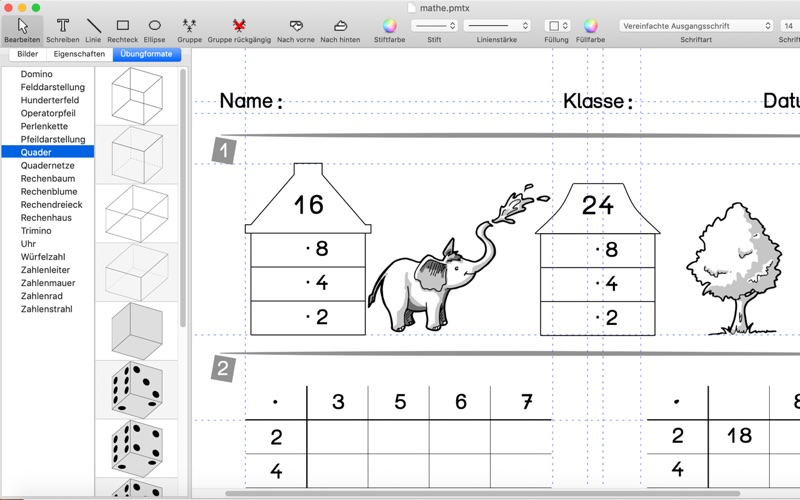Select Hunderterfeld in the list
Screen dimensions: 800x500
[x=49, y=100]
